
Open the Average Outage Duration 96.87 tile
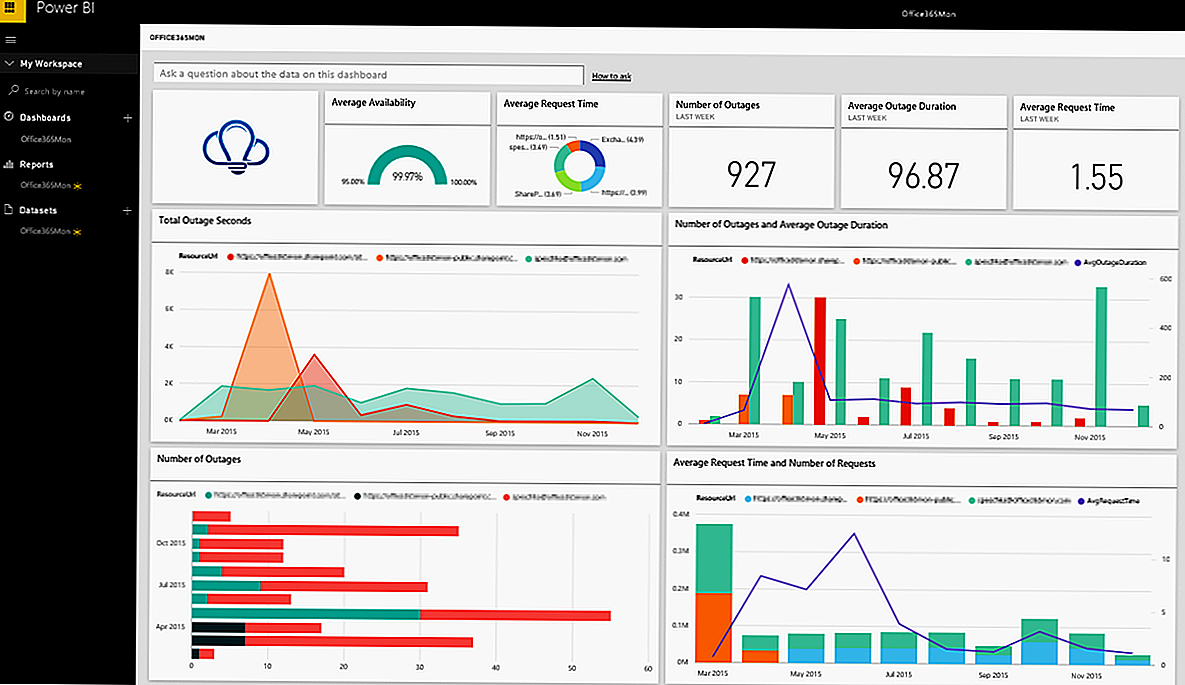924,152
